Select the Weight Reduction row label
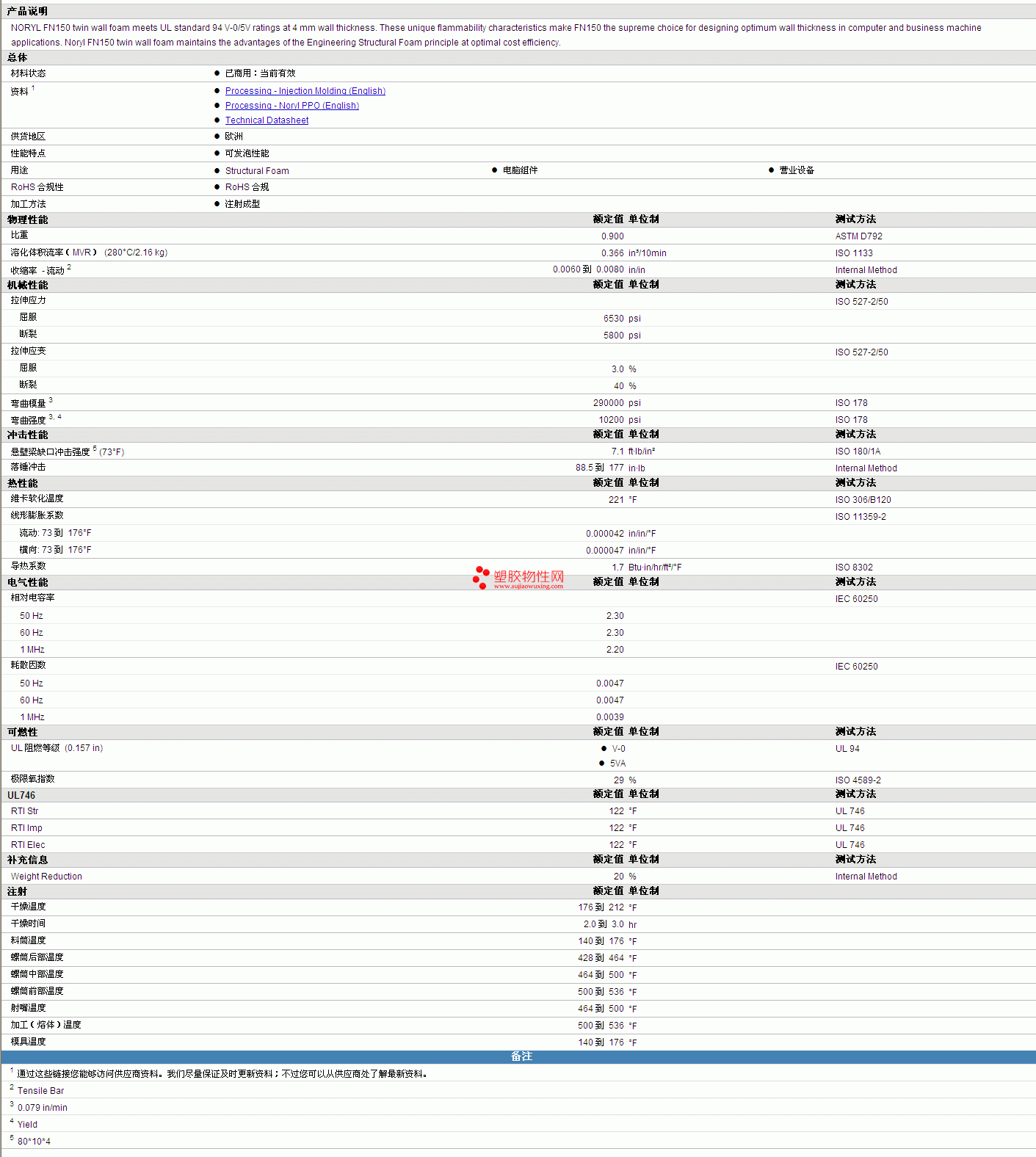The height and width of the screenshot is (1157, 1036). coord(46,877)
